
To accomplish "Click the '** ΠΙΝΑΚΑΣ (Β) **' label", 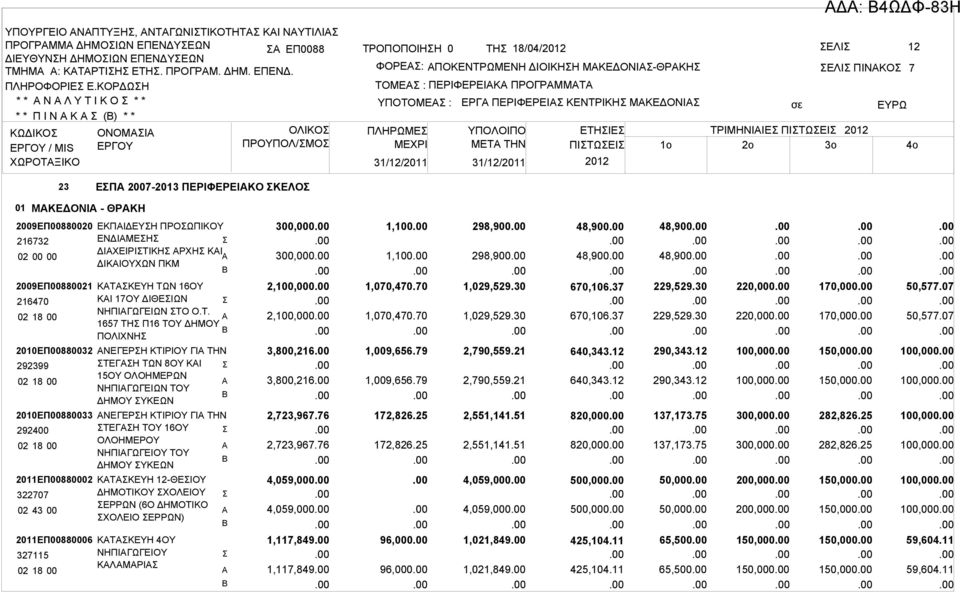I will tap(76, 116).
